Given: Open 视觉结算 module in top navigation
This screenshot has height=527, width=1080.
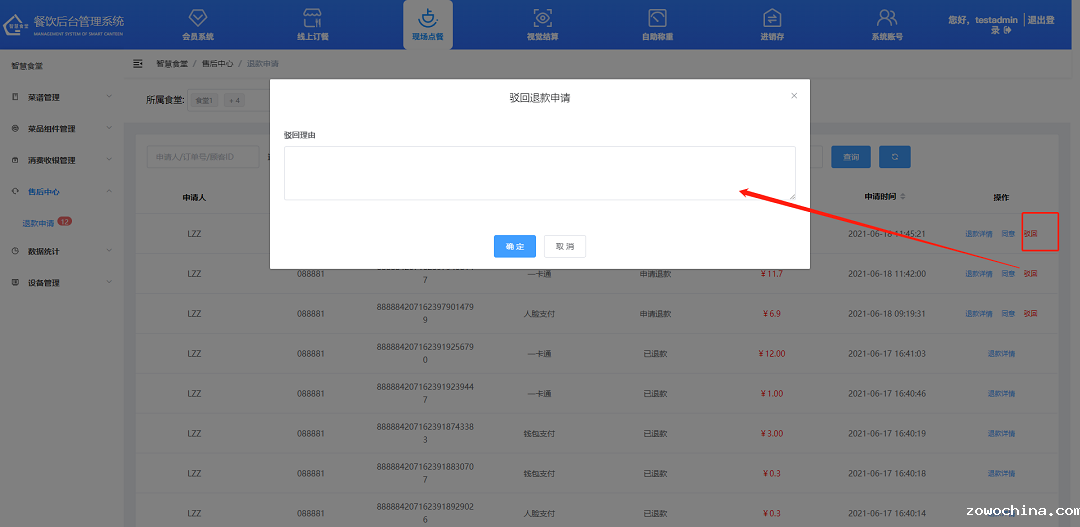Looking at the screenshot, I should tap(542, 24).
